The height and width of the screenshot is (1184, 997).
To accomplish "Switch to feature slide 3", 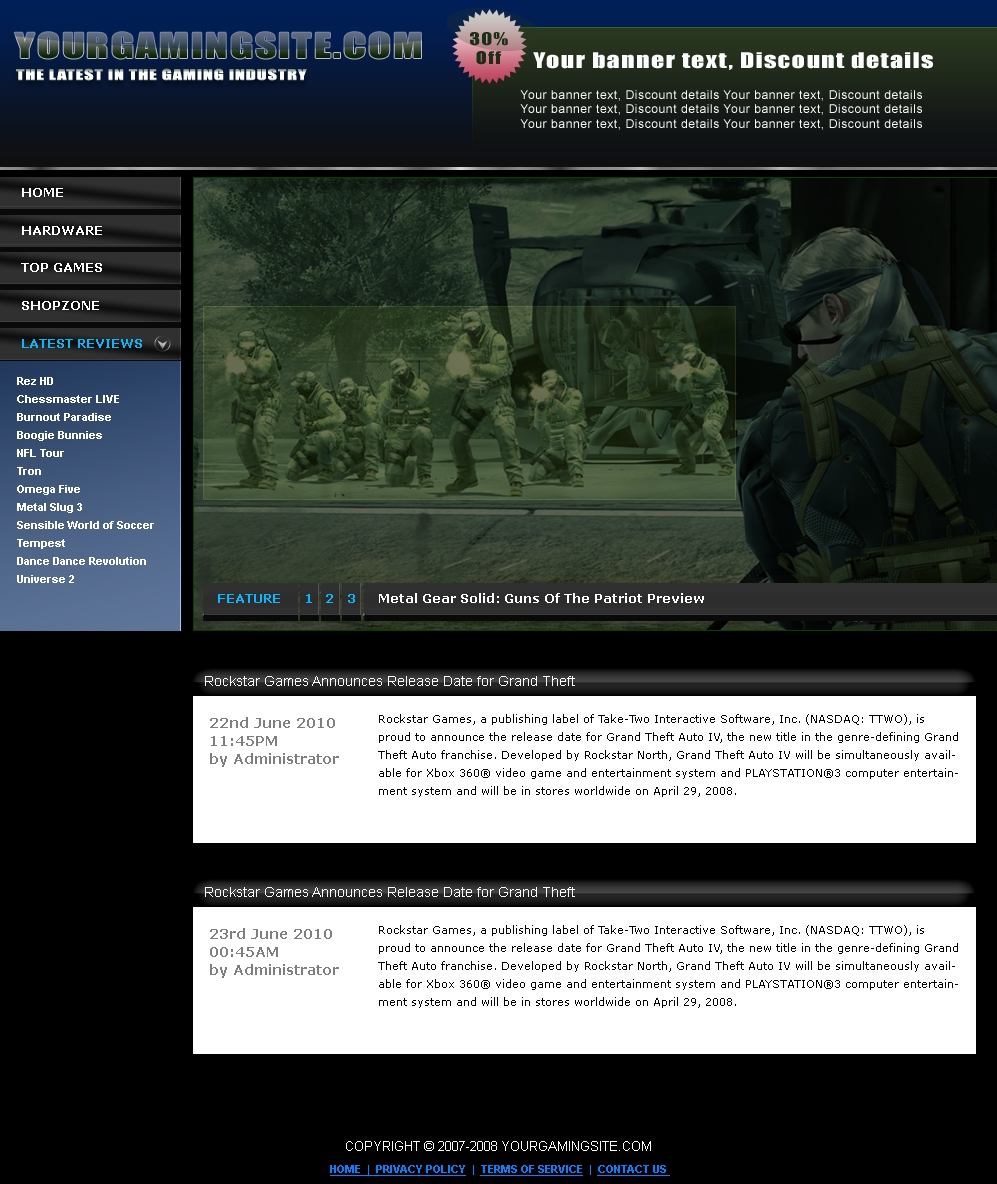I will (351, 599).
